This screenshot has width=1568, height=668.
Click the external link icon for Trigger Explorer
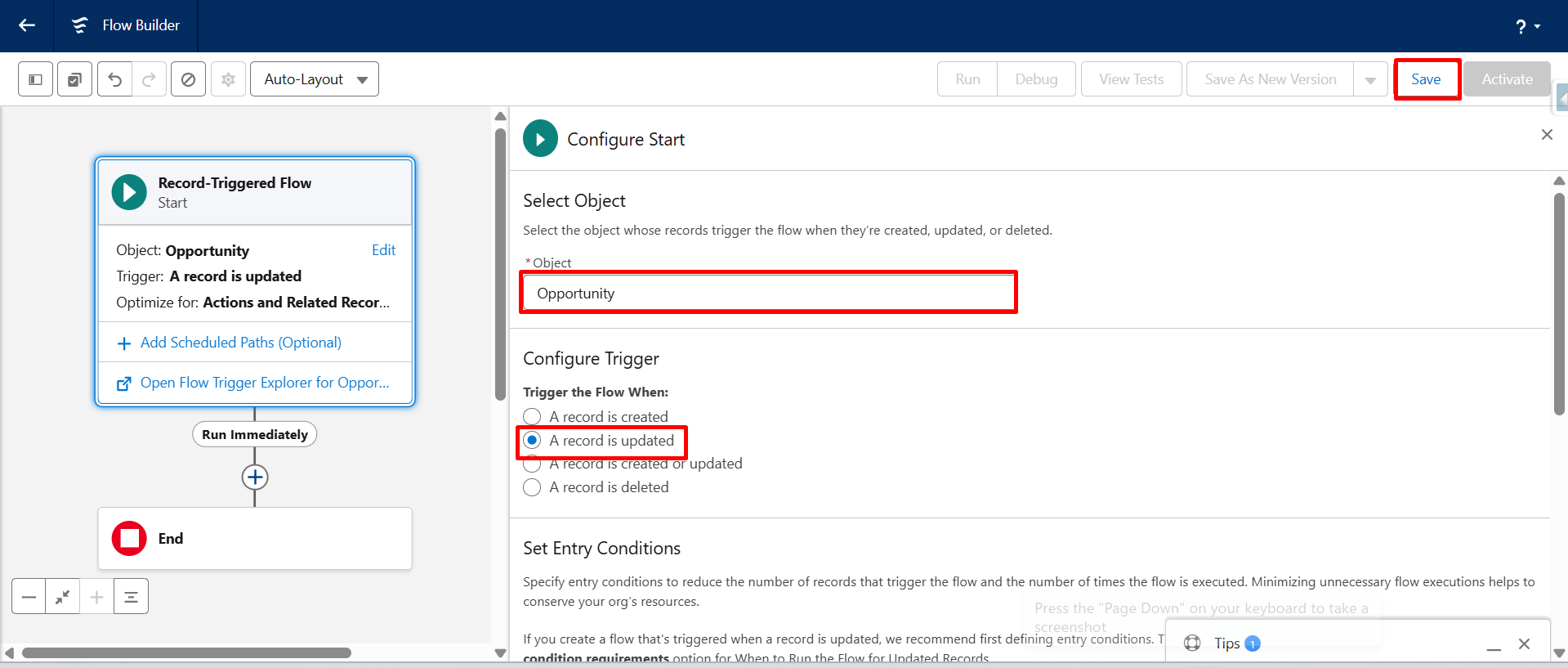124,383
